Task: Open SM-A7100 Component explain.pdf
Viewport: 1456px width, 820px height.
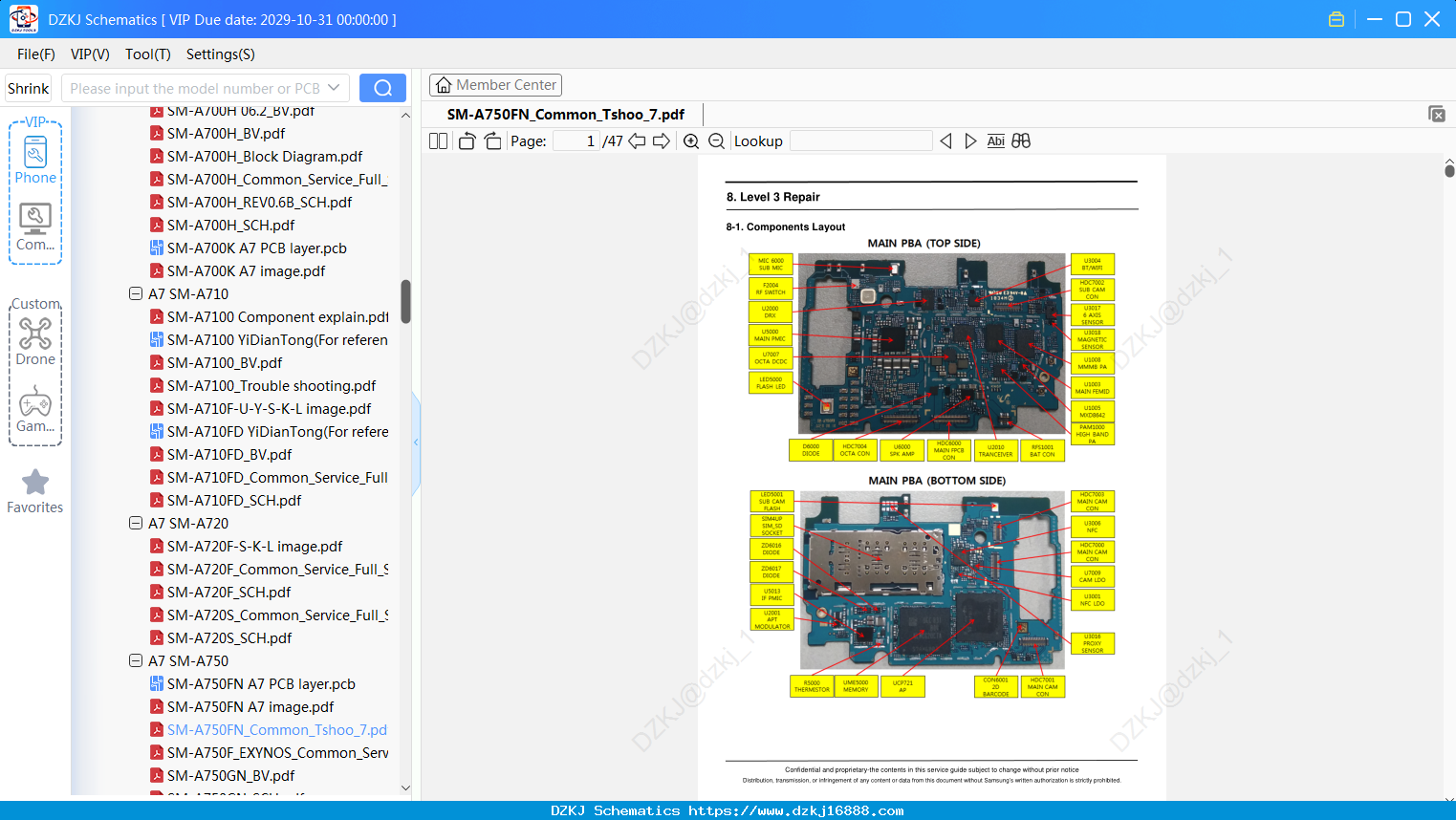Action: click(x=278, y=316)
